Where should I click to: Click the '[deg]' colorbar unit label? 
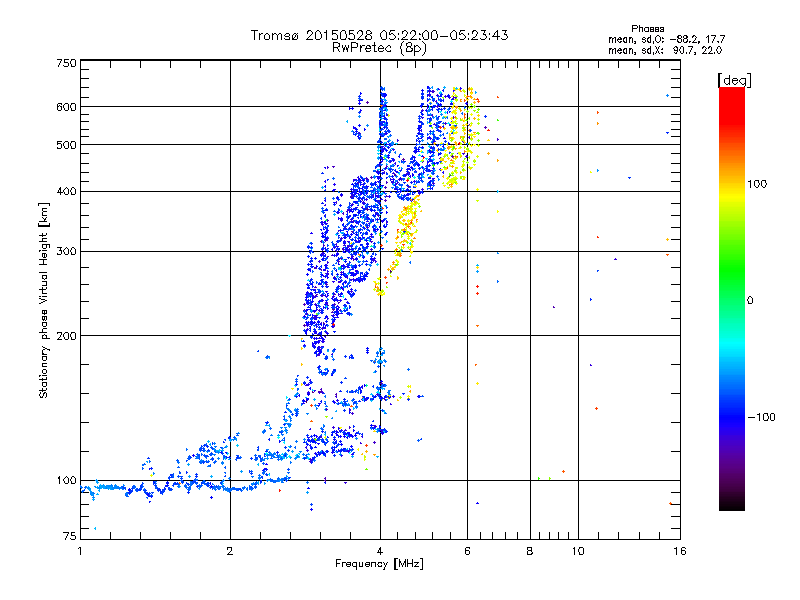point(734,80)
